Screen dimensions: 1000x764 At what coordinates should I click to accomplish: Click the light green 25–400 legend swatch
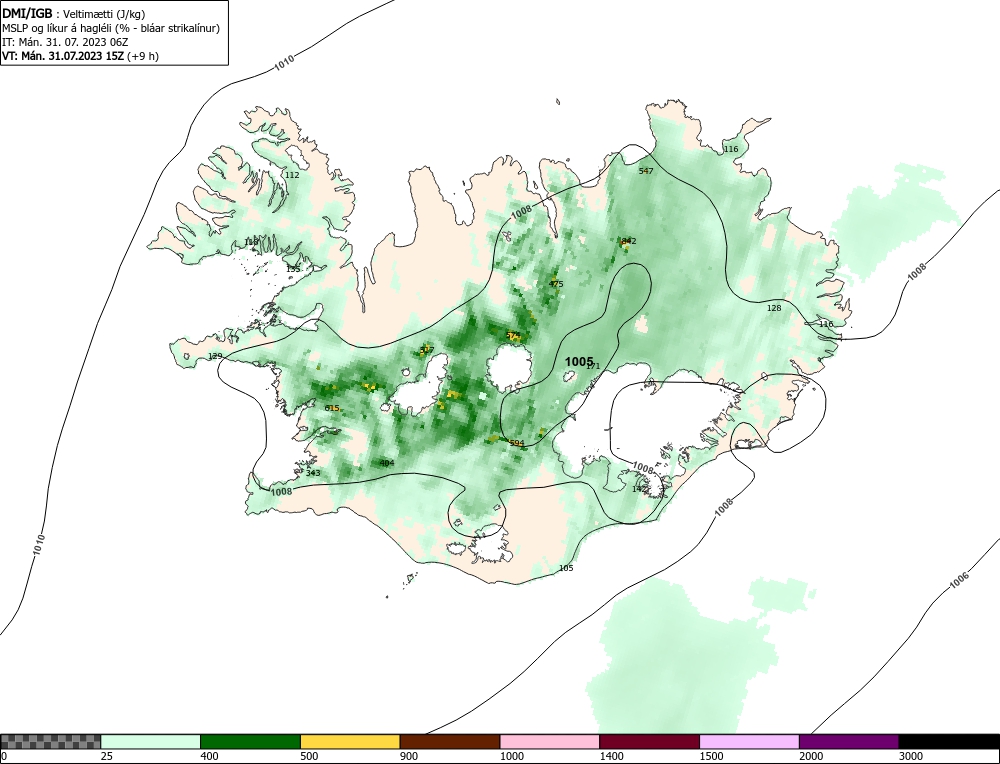151,741
